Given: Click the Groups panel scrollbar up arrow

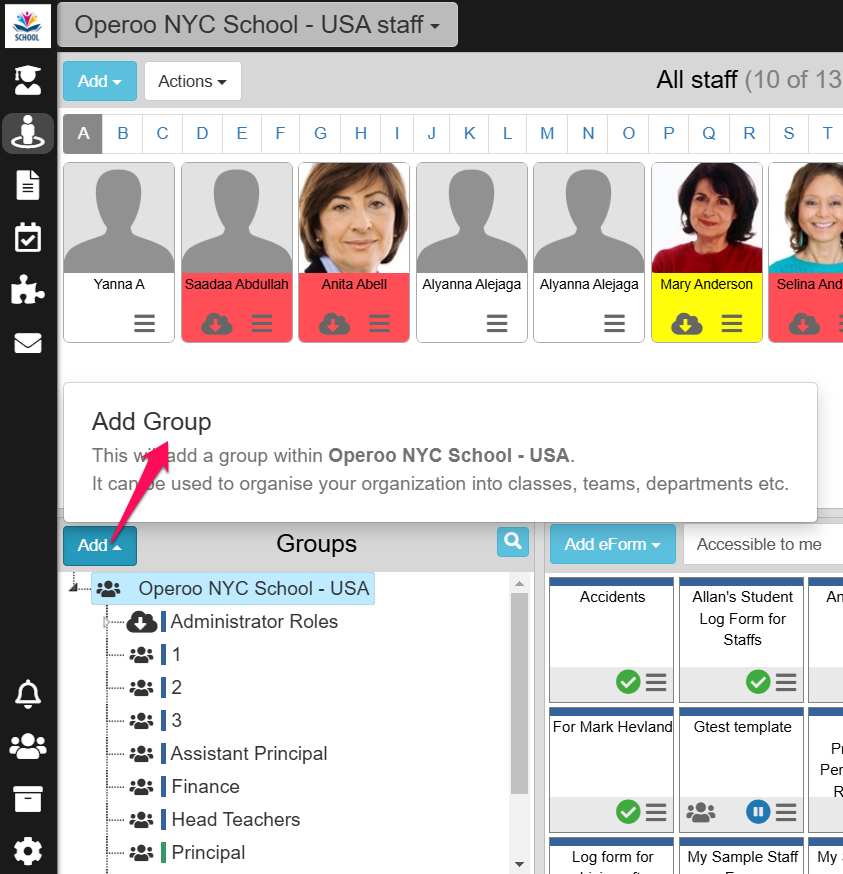Looking at the screenshot, I should (520, 584).
